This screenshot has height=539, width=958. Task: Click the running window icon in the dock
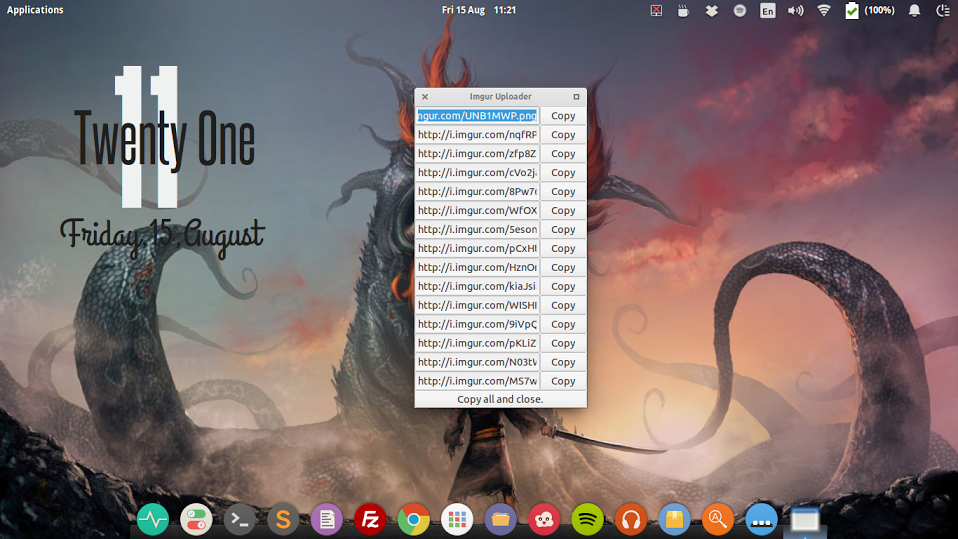[x=805, y=521]
